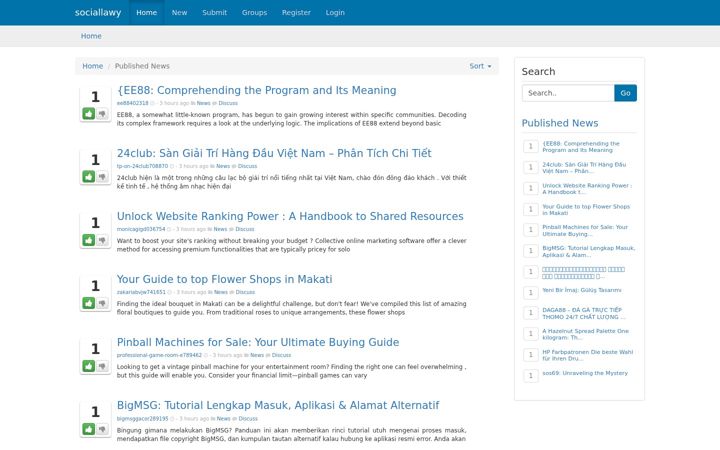
Task: Downvote the EE88 Comprehending the Program post
Action: [102, 113]
